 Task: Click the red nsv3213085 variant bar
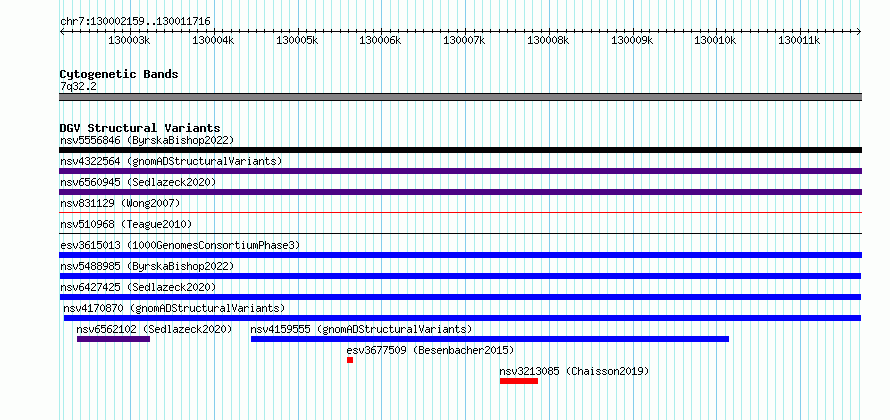tap(519, 381)
